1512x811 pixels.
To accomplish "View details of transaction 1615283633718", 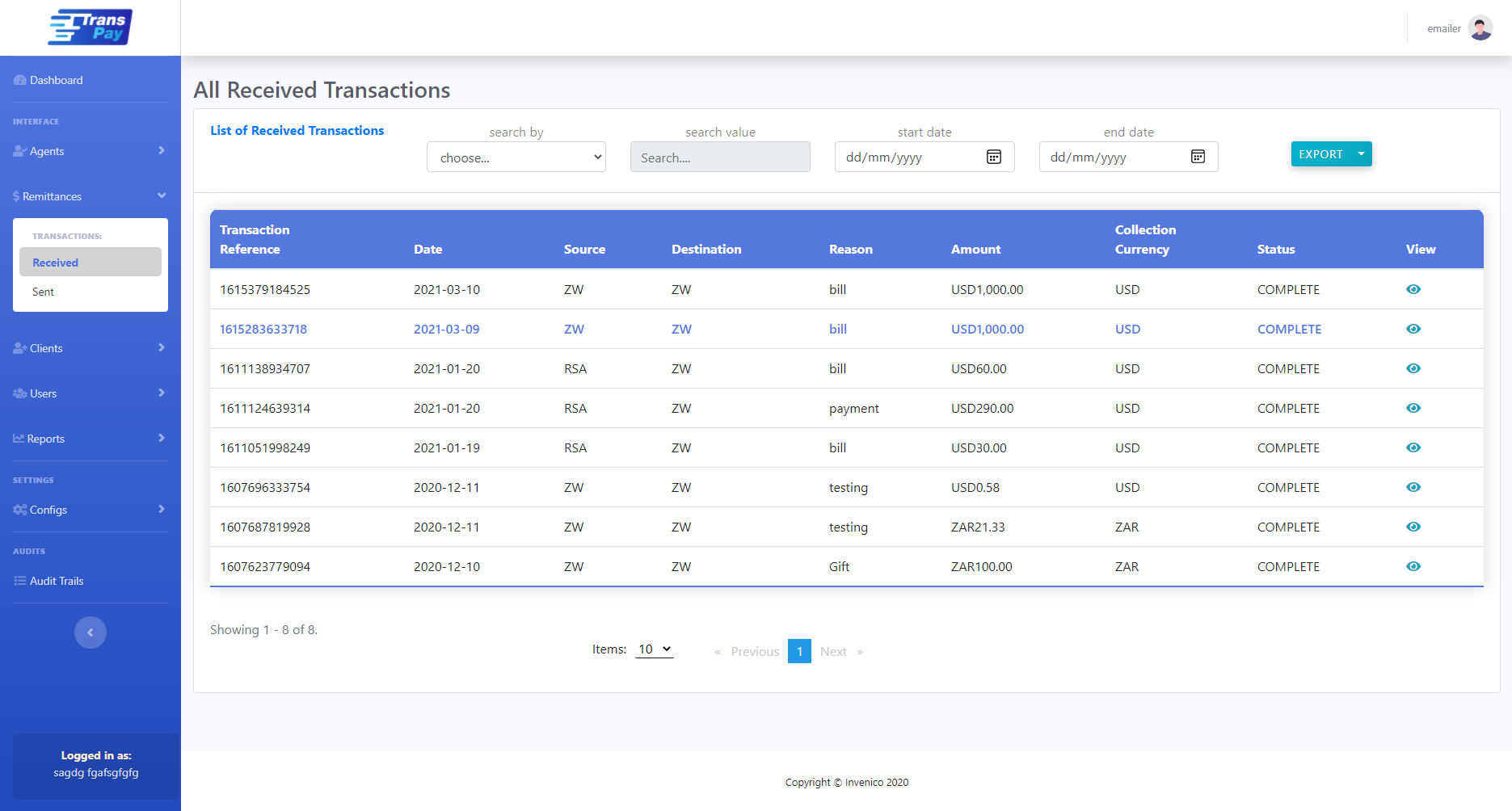I will point(1413,329).
